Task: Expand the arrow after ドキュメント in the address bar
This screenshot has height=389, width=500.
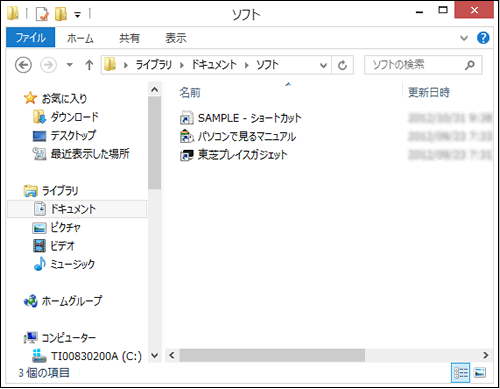Action: click(246, 65)
